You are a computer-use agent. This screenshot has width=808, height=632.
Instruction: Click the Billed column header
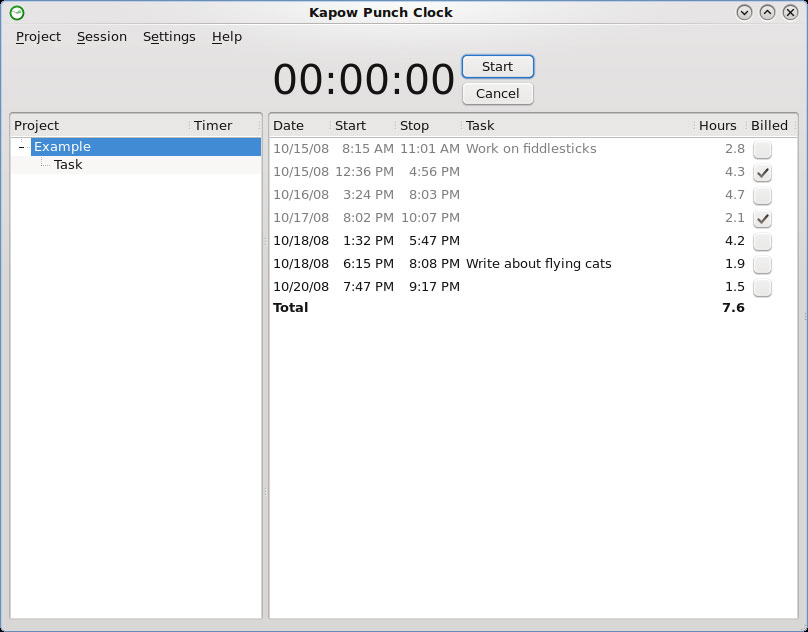pyautogui.click(x=771, y=125)
